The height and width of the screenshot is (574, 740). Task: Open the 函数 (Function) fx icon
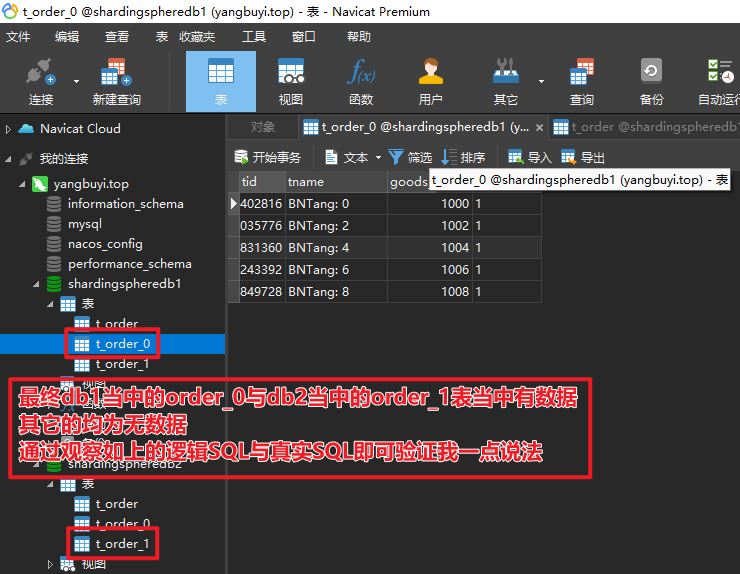click(361, 81)
